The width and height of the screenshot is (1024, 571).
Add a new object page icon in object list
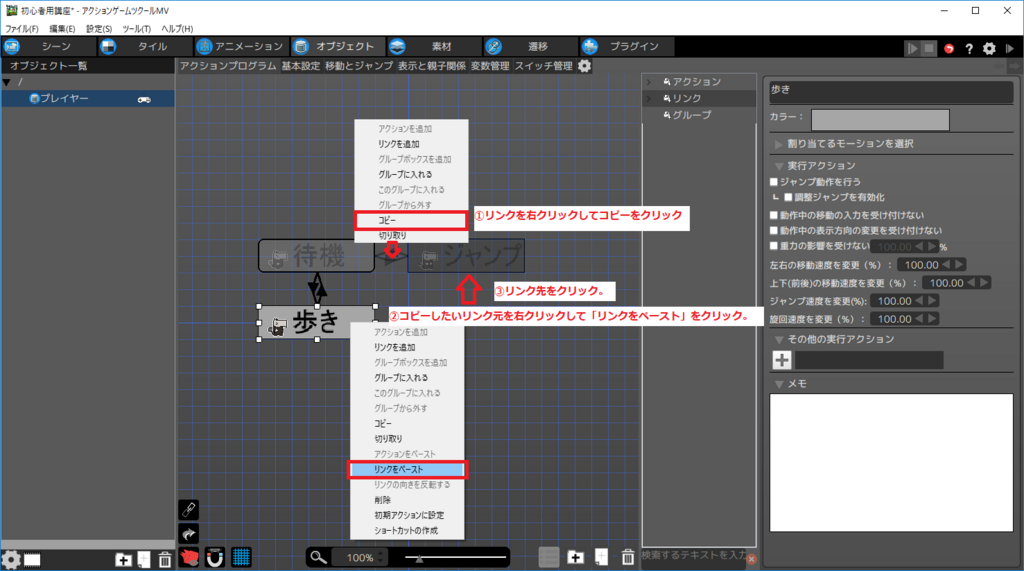(144, 559)
